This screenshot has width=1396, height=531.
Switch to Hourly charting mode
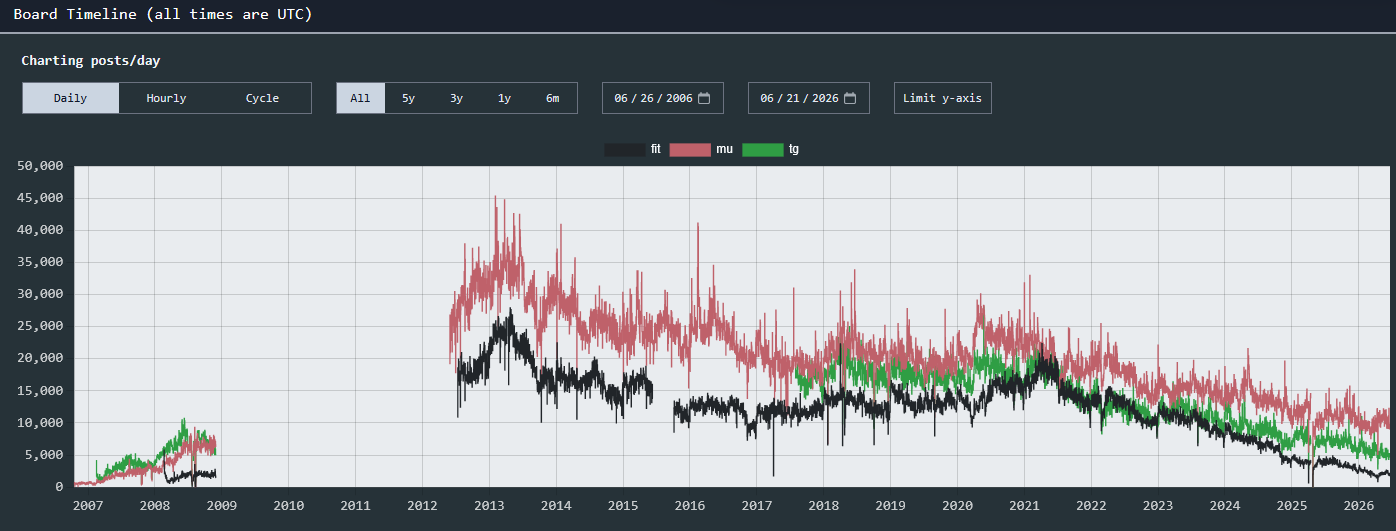[x=166, y=98]
